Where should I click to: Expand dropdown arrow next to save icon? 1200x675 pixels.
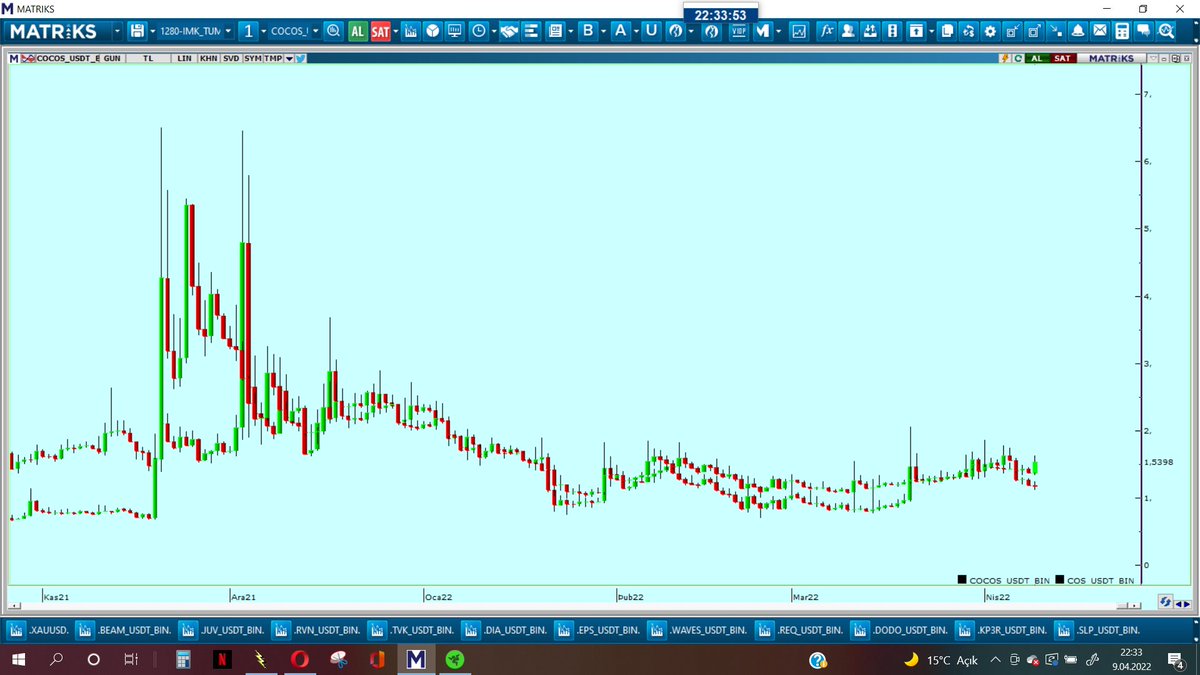pos(151,31)
